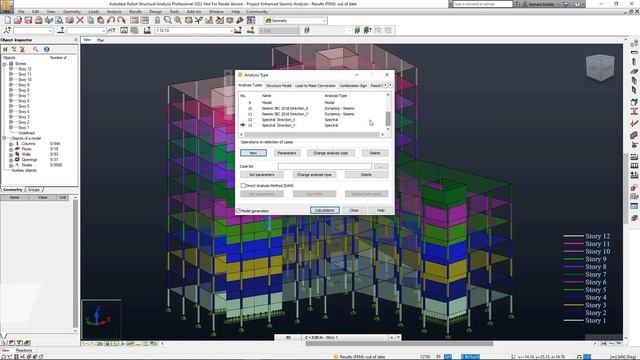Viewport: 640px width, 360px height.
Task: Expand the Nodes tree node
Action: tap(11, 165)
